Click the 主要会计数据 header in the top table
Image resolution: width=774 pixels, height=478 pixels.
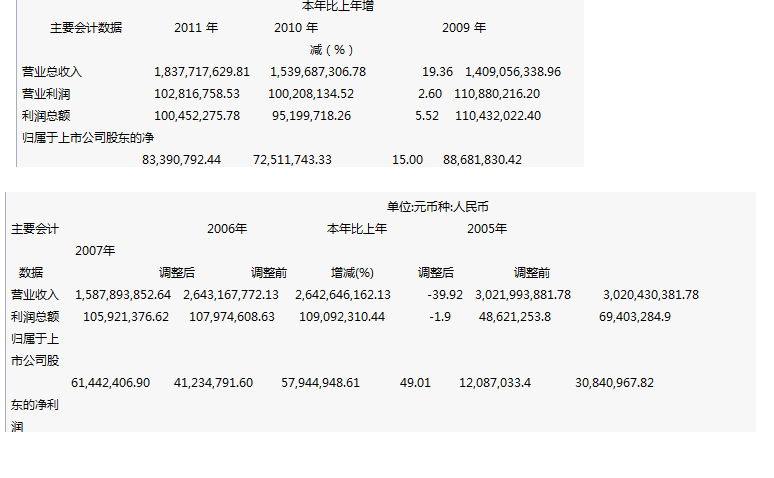tap(86, 27)
